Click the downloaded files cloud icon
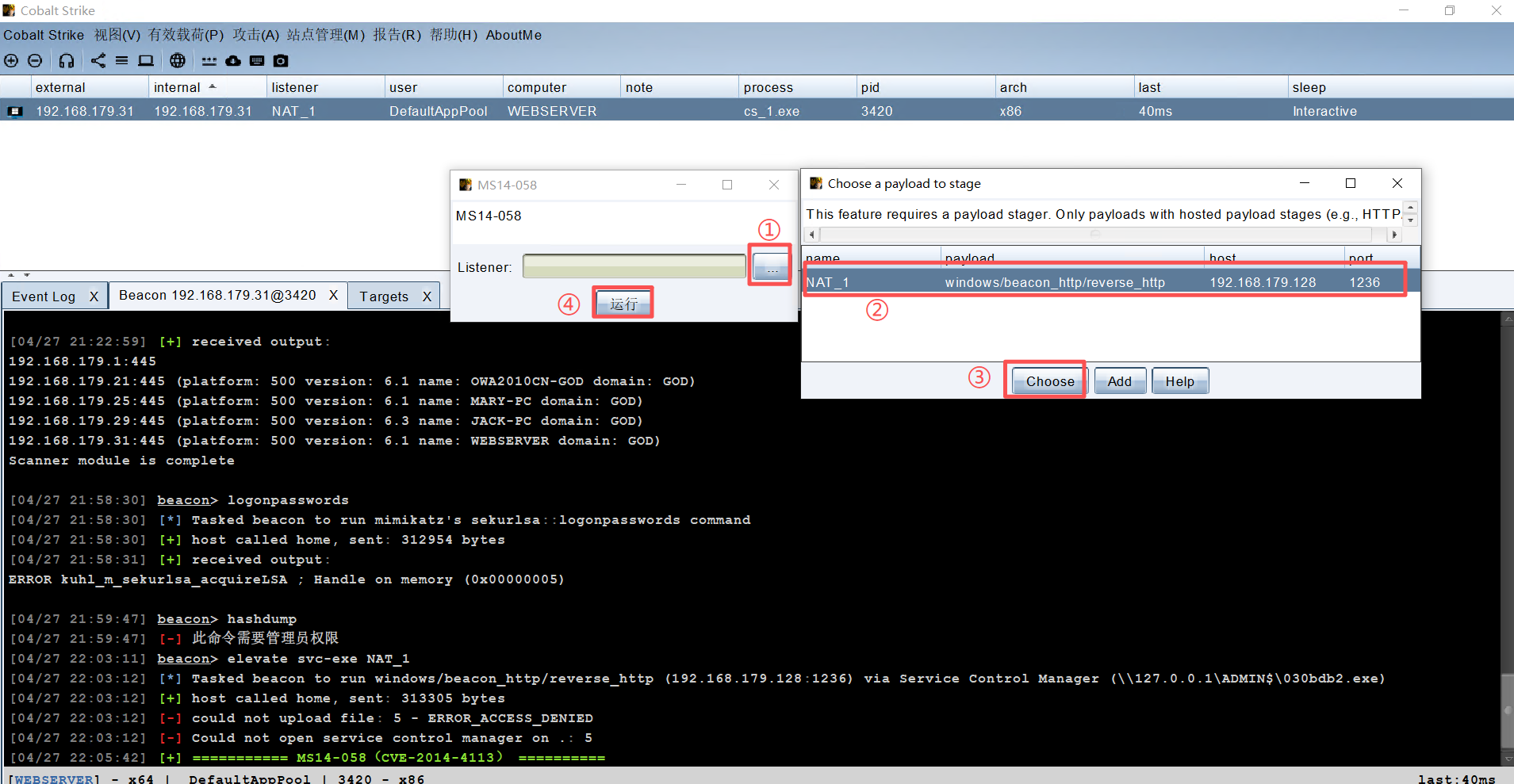Viewport: 1514px width, 784px height. pyautogui.click(x=233, y=61)
